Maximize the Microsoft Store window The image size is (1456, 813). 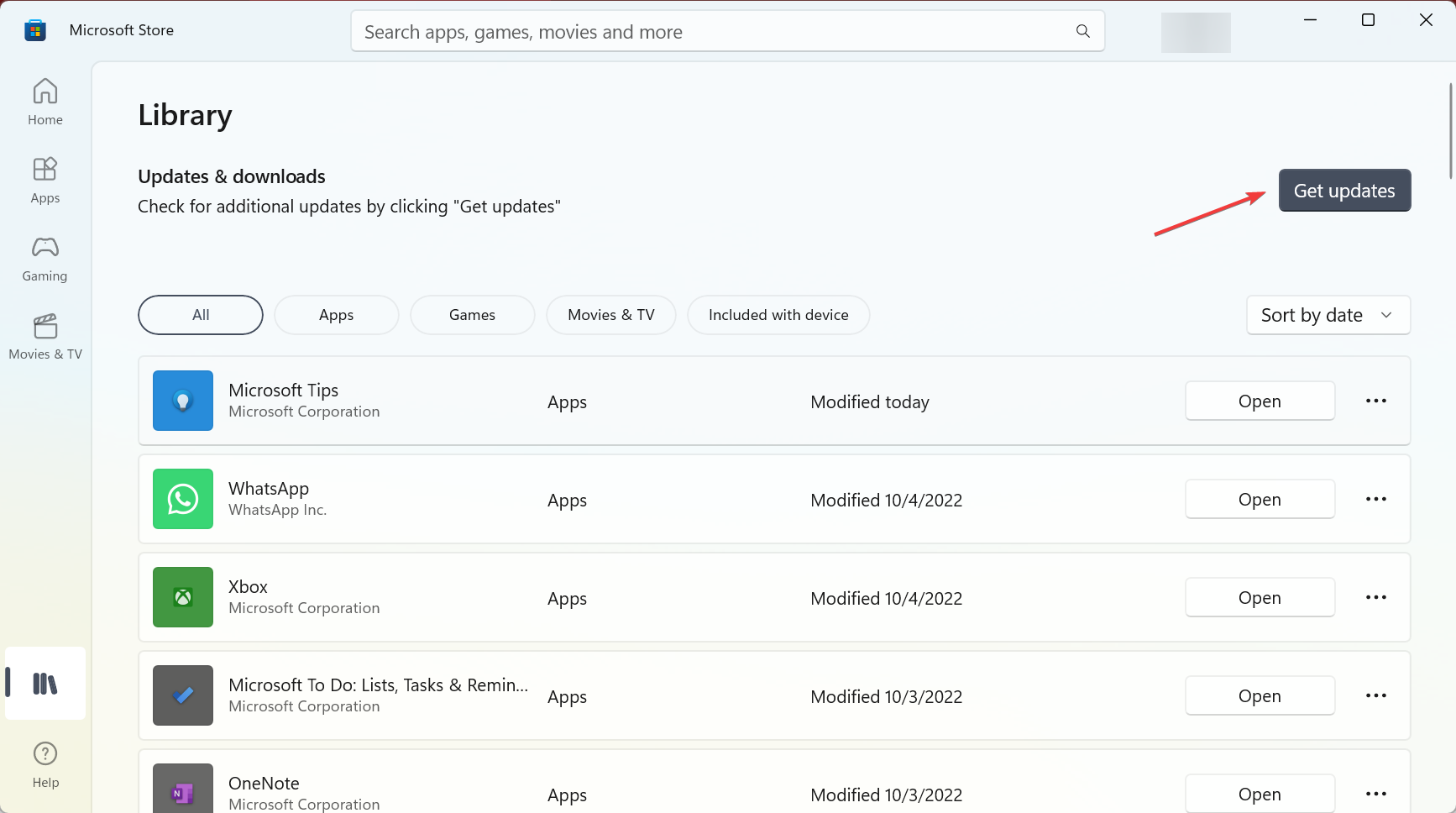tap(1368, 20)
